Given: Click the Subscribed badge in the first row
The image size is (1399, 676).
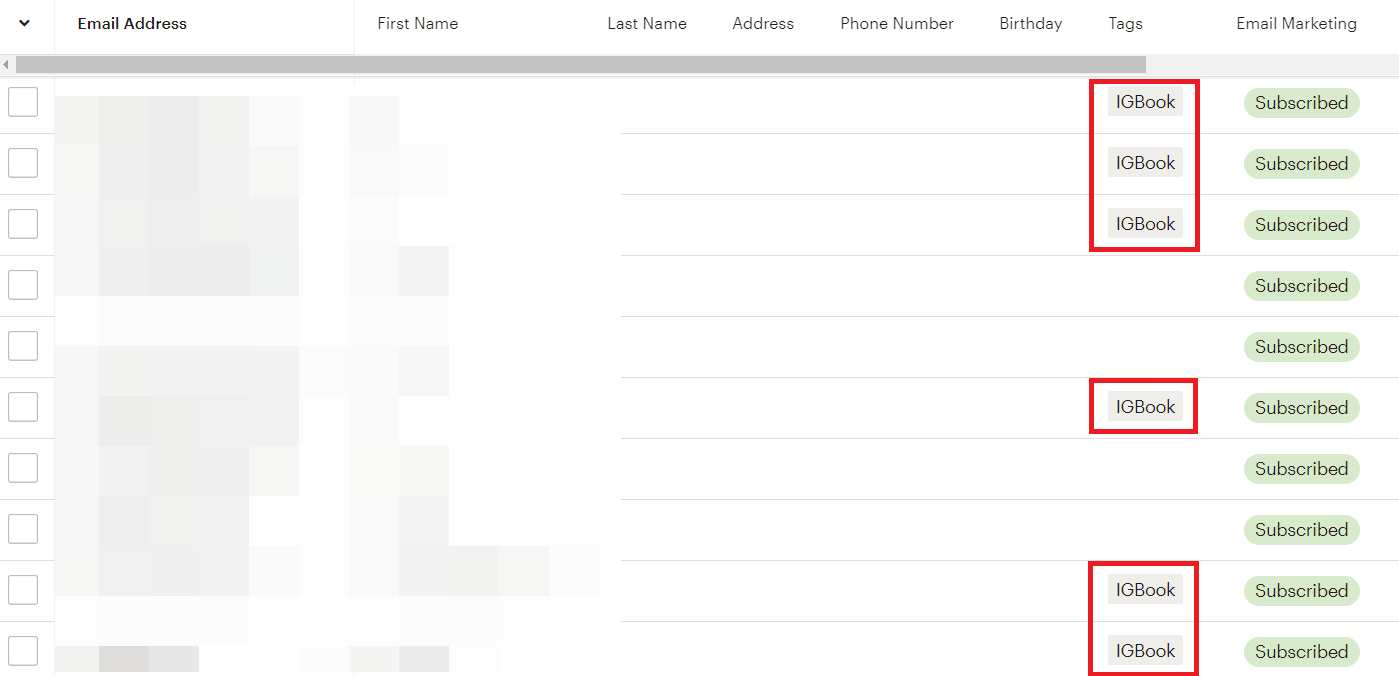Looking at the screenshot, I should point(1302,103).
